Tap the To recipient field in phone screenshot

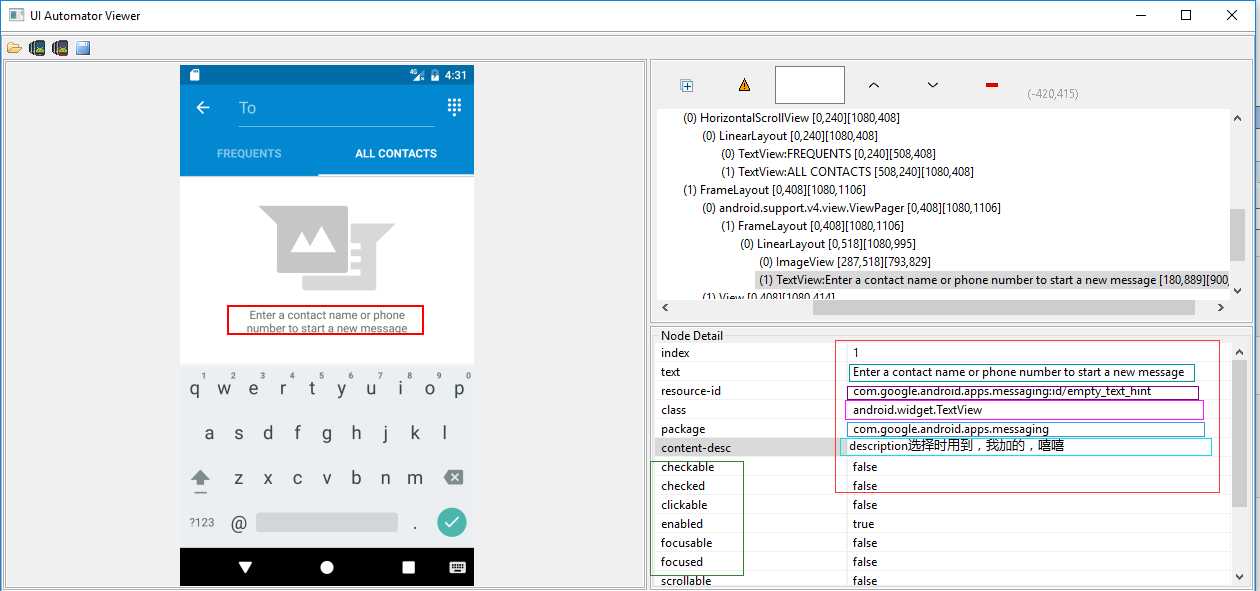(336, 108)
